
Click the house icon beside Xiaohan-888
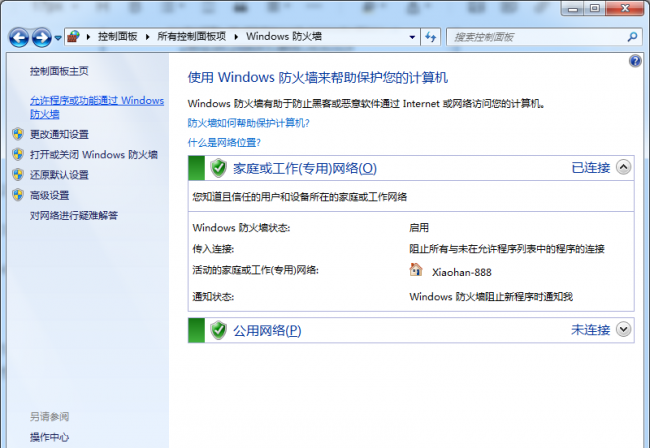pyautogui.click(x=416, y=270)
